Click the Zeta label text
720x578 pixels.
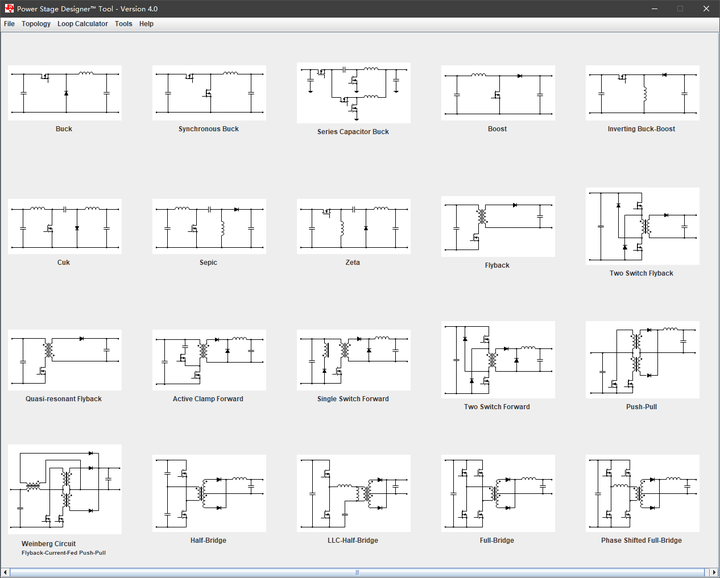point(353,263)
